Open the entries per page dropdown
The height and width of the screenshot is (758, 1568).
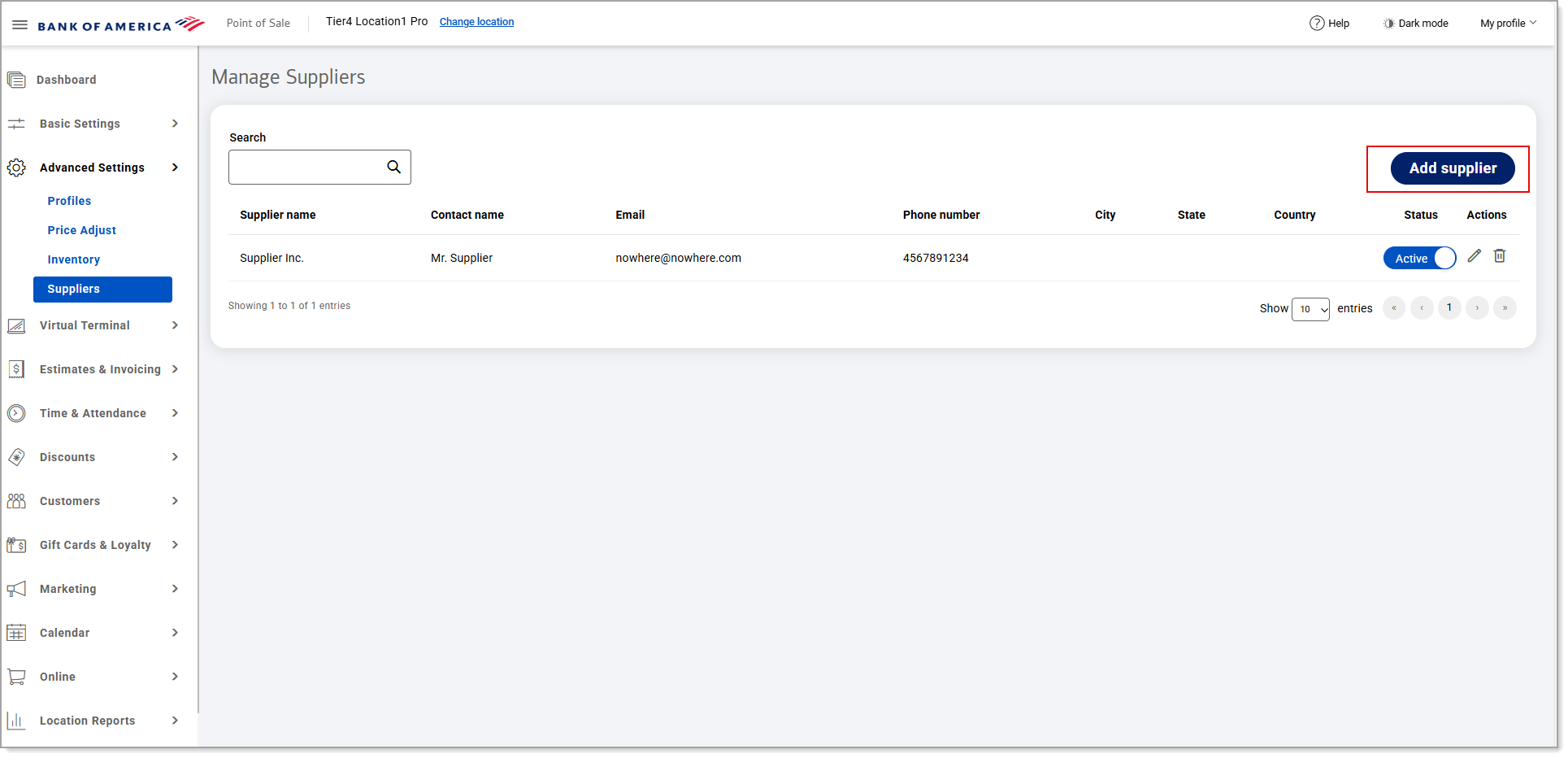click(1310, 309)
